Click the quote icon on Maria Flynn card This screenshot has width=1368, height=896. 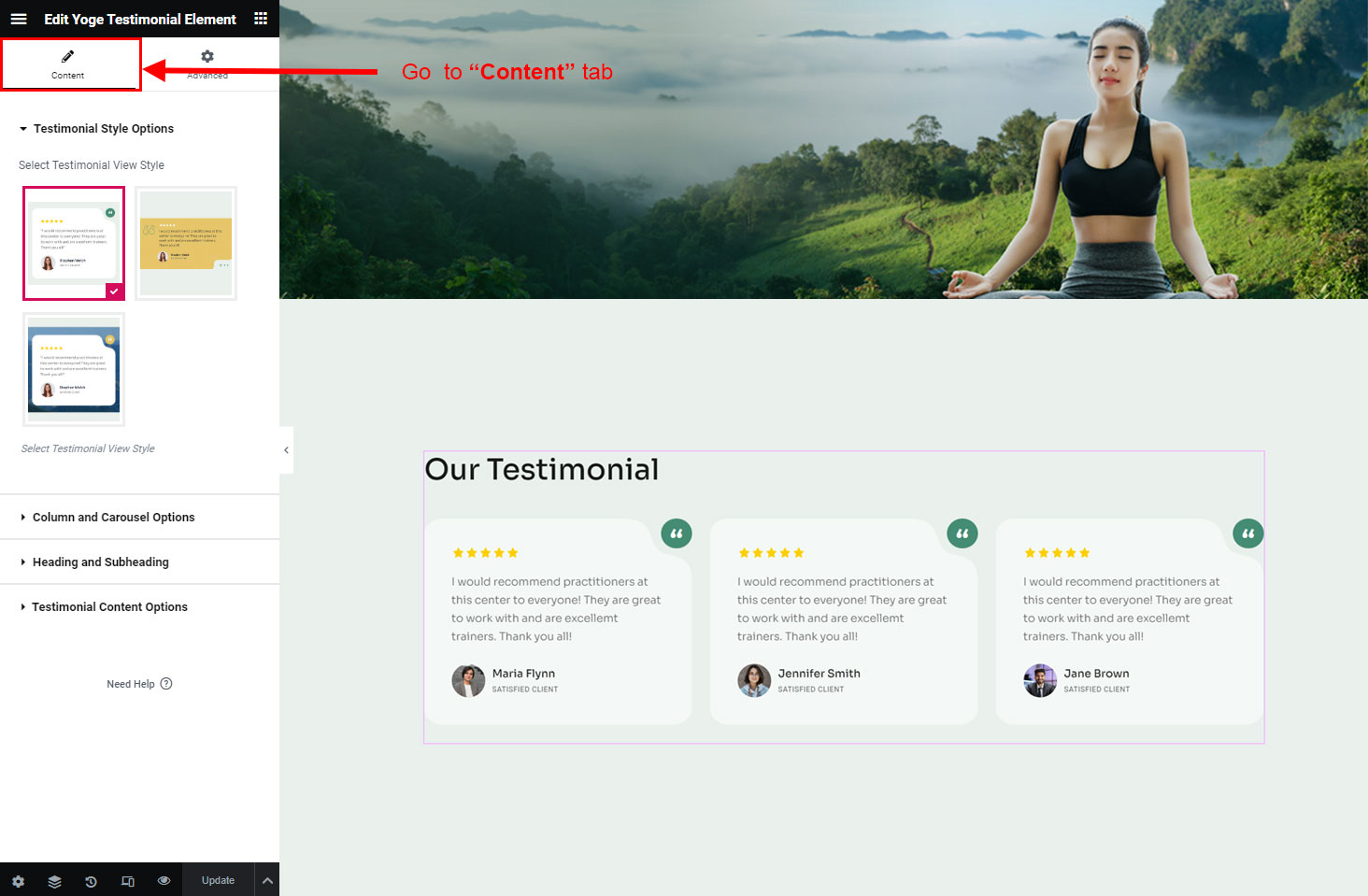(x=677, y=533)
